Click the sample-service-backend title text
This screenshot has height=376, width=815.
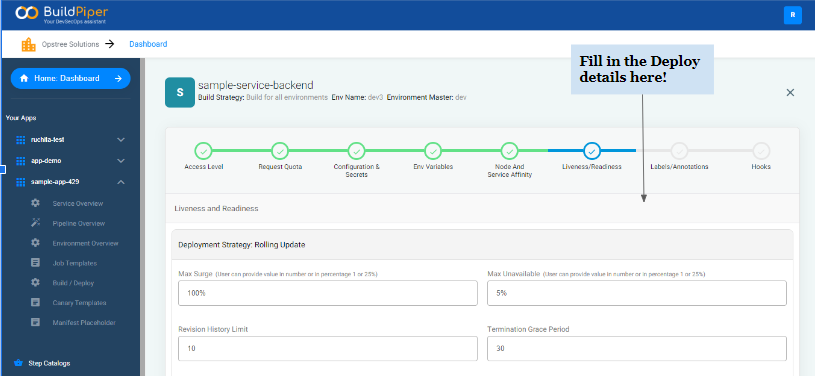tap(256, 85)
